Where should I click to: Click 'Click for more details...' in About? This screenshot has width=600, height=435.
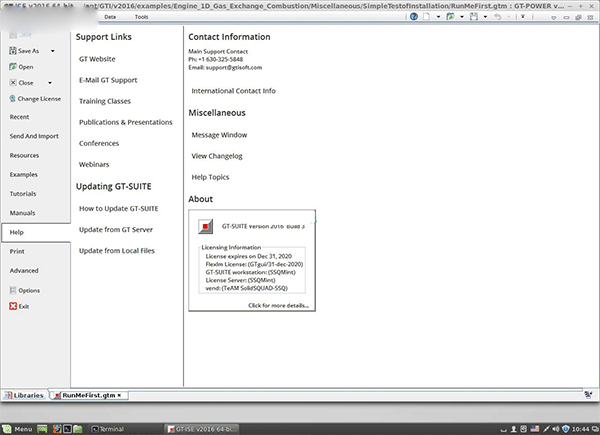(x=278, y=305)
